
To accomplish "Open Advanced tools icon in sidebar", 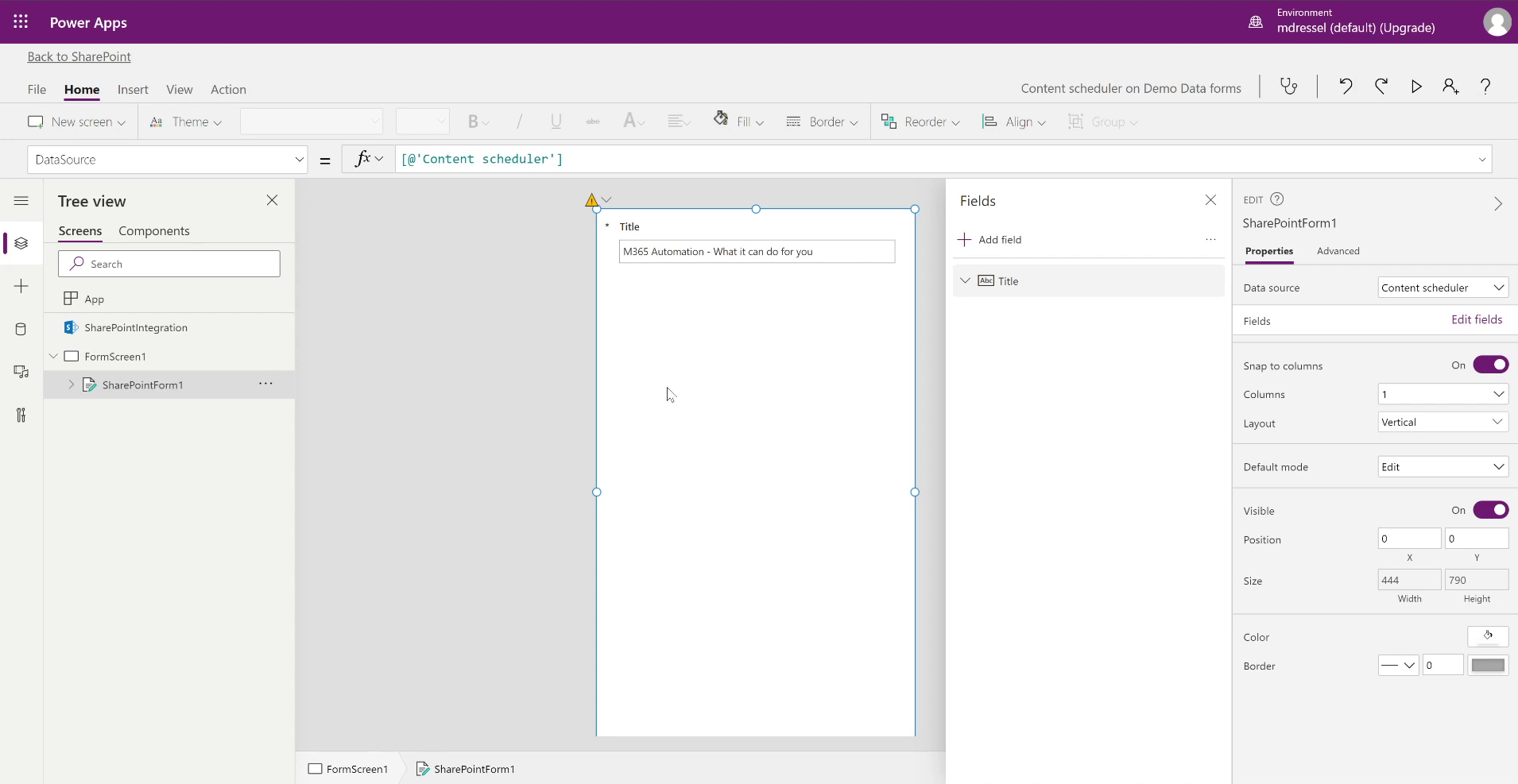I will [x=21, y=415].
